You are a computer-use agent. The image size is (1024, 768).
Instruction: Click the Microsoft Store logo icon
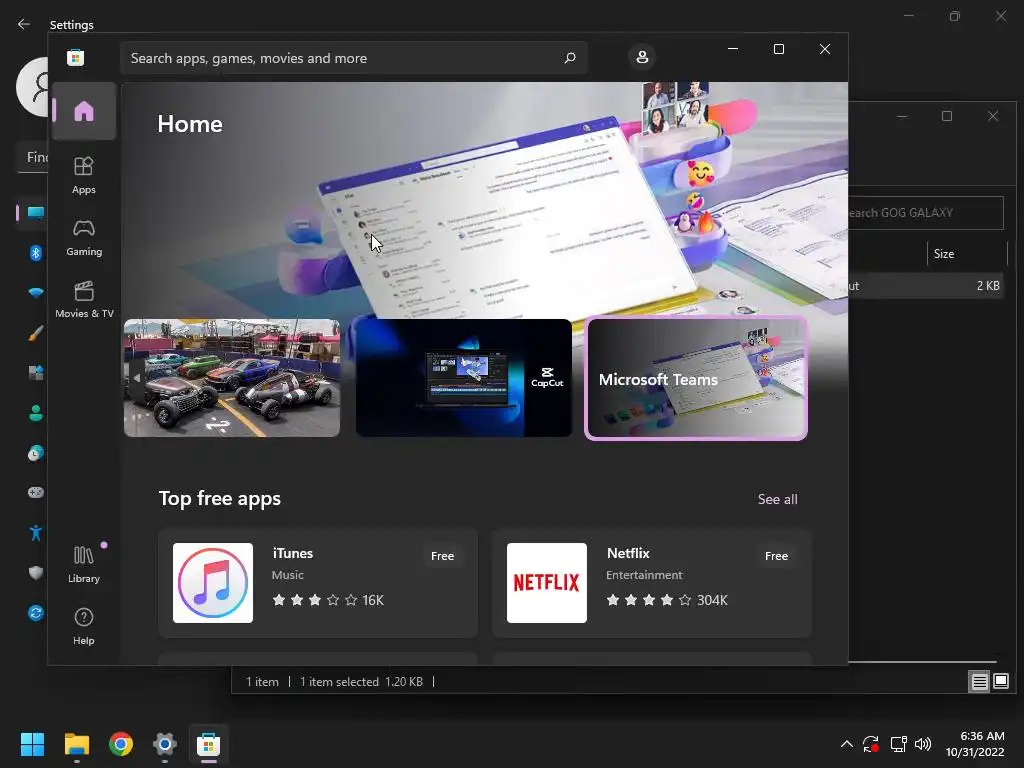tap(75, 57)
